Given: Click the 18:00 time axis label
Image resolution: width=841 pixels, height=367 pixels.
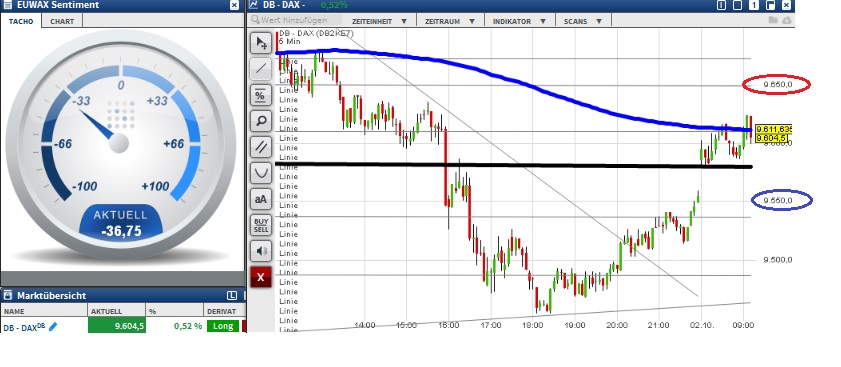Looking at the screenshot, I should [x=533, y=325].
